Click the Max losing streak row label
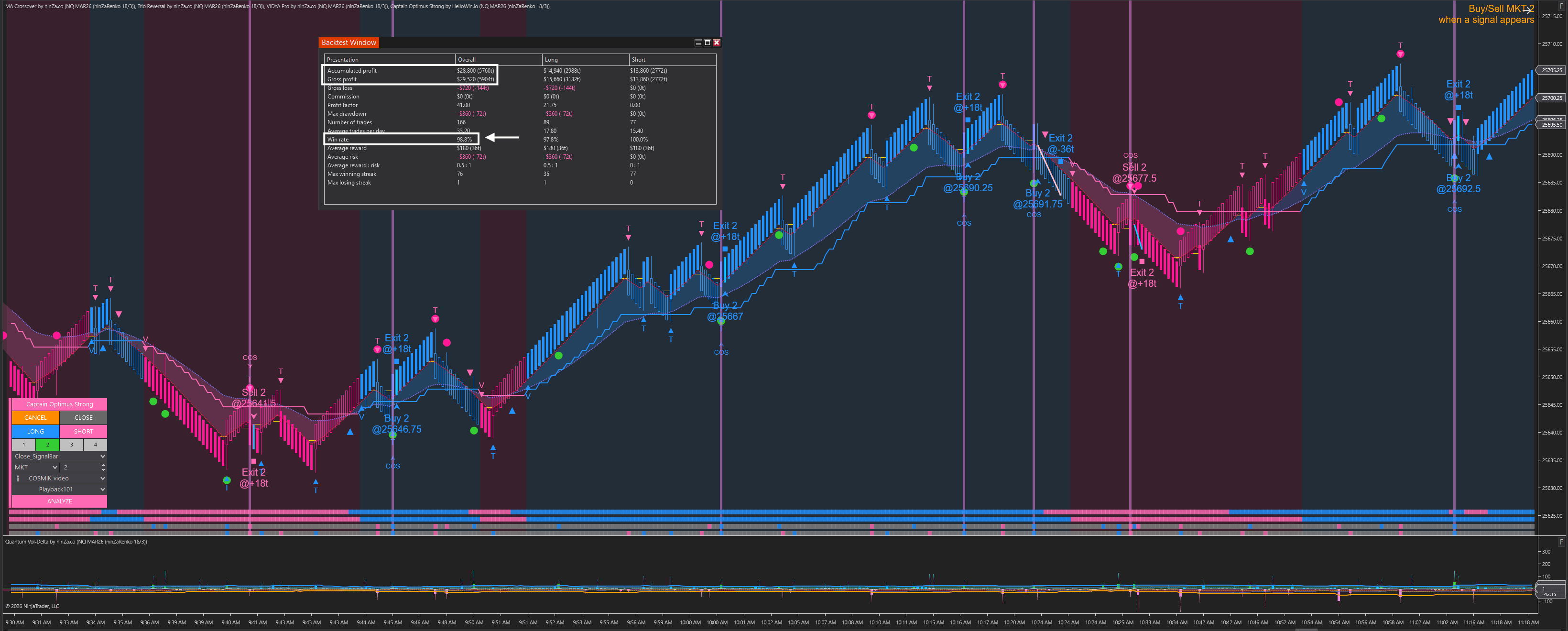 click(x=349, y=183)
